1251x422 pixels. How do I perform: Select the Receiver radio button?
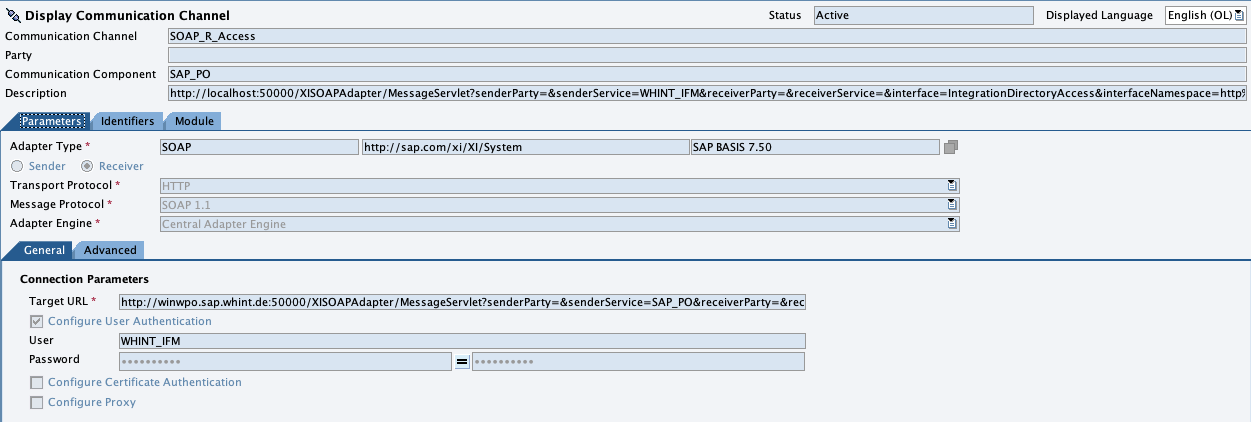[88, 166]
